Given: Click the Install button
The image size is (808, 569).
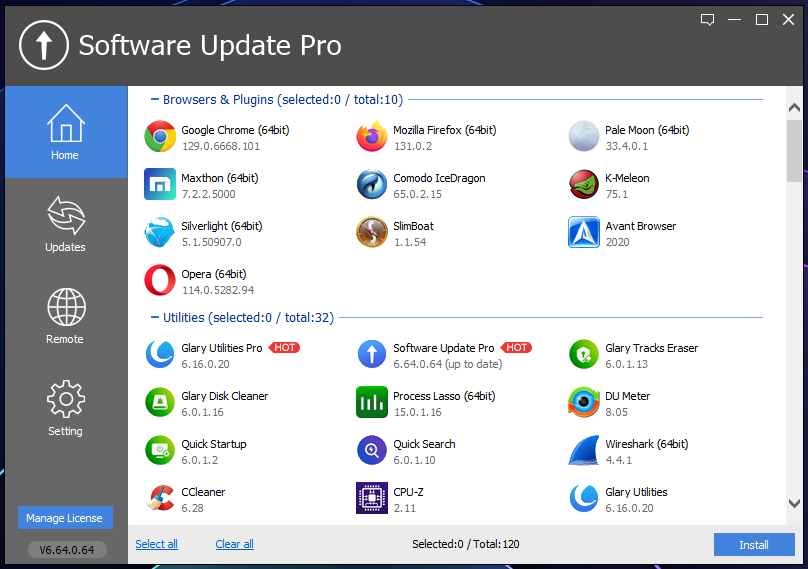Looking at the screenshot, I should tap(754, 545).
